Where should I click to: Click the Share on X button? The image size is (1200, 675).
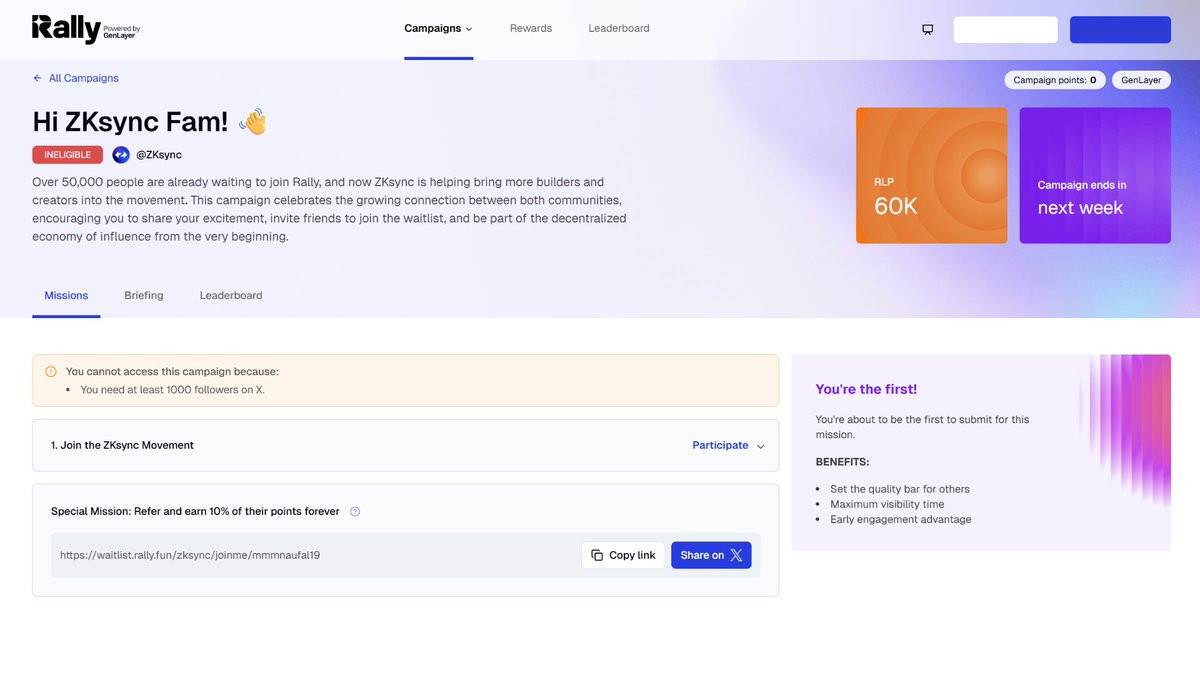[x=711, y=555]
